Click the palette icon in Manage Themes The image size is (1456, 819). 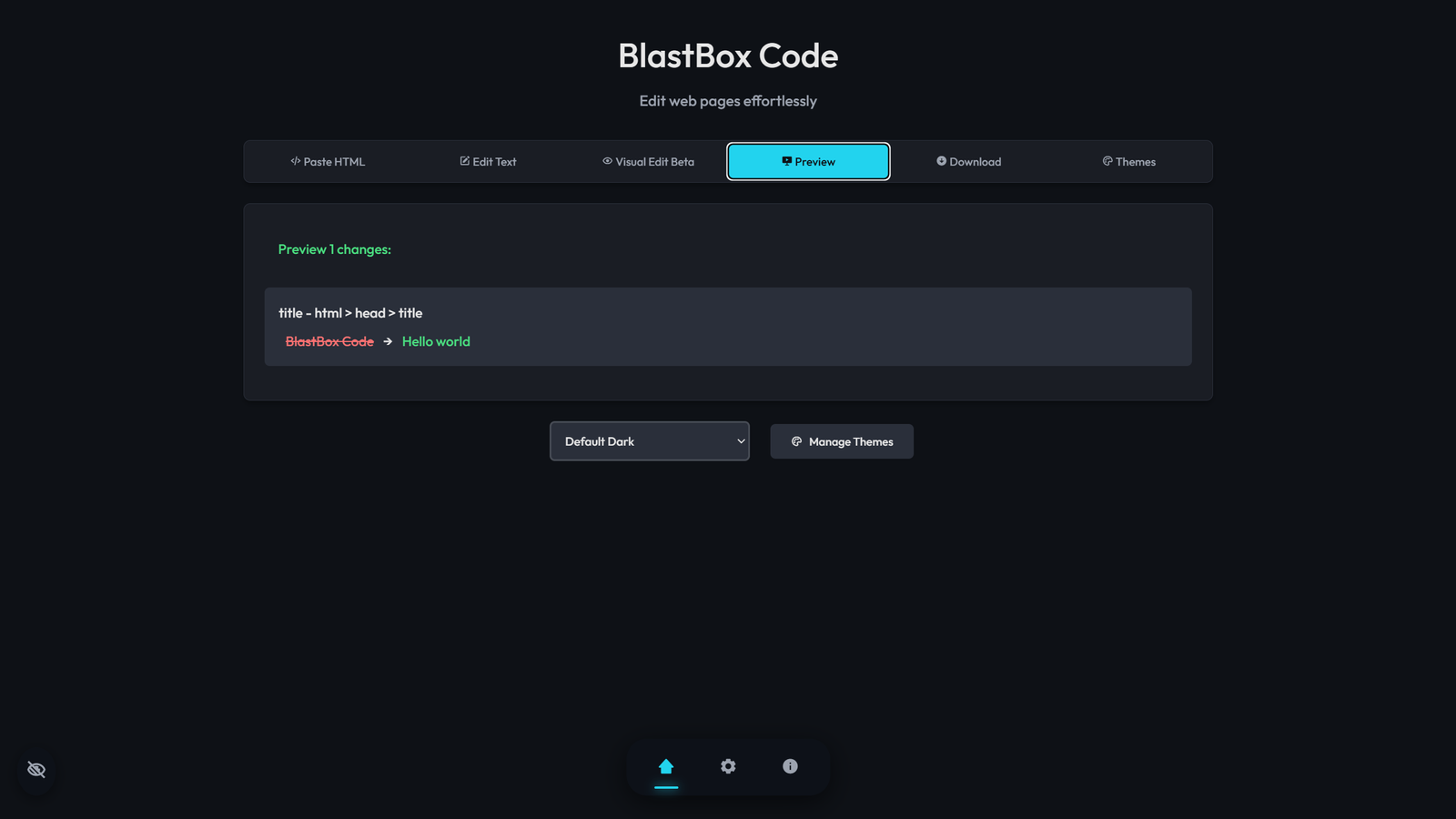click(796, 441)
